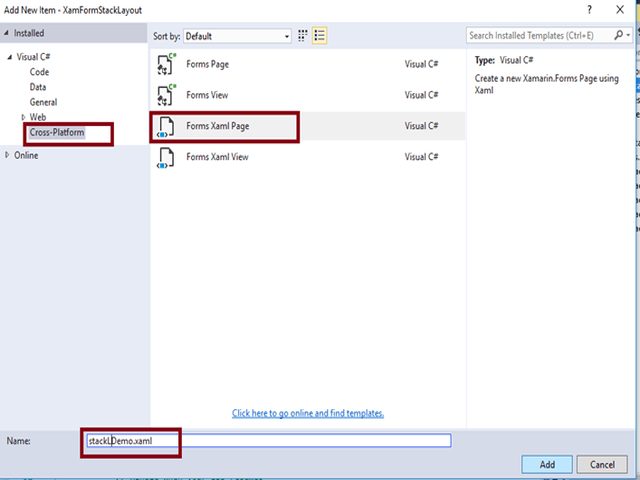Click the Forms View template icon
Screen dimensions: 640x480
click(x=166, y=95)
